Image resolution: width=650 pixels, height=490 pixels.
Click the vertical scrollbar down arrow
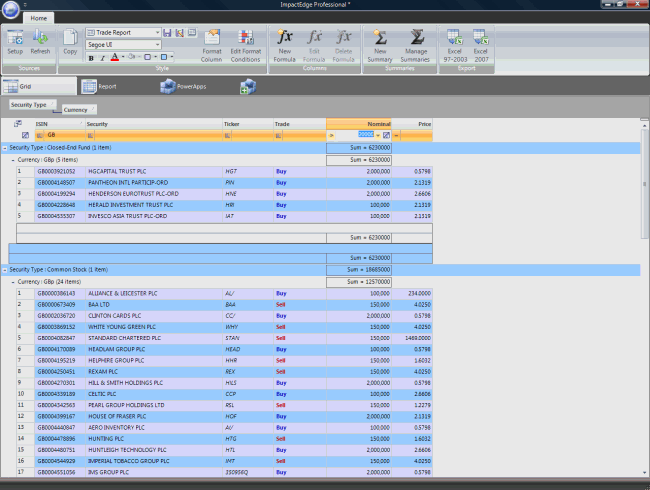pos(644,472)
